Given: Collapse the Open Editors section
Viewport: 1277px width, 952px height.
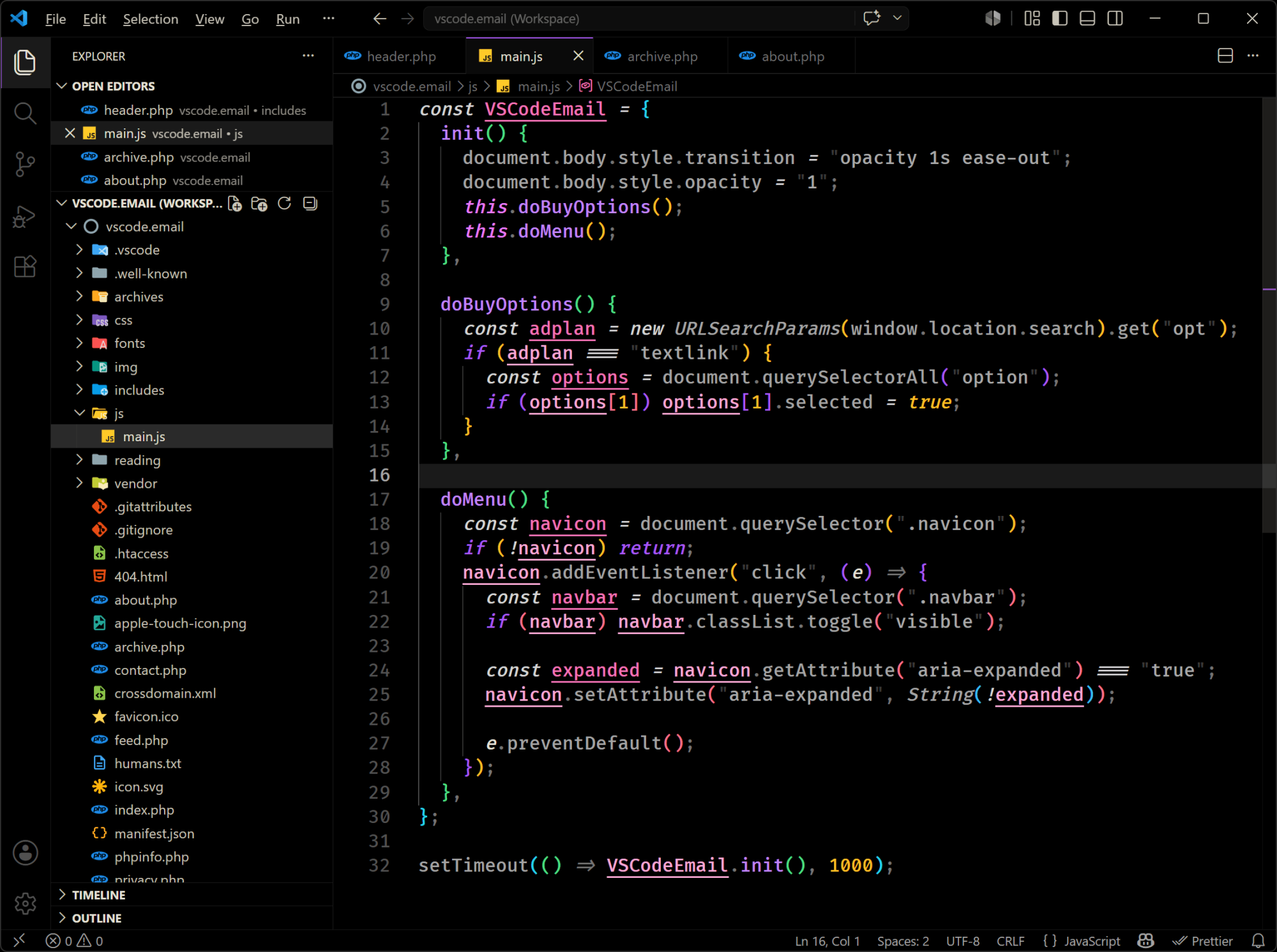Looking at the screenshot, I should pyautogui.click(x=62, y=86).
